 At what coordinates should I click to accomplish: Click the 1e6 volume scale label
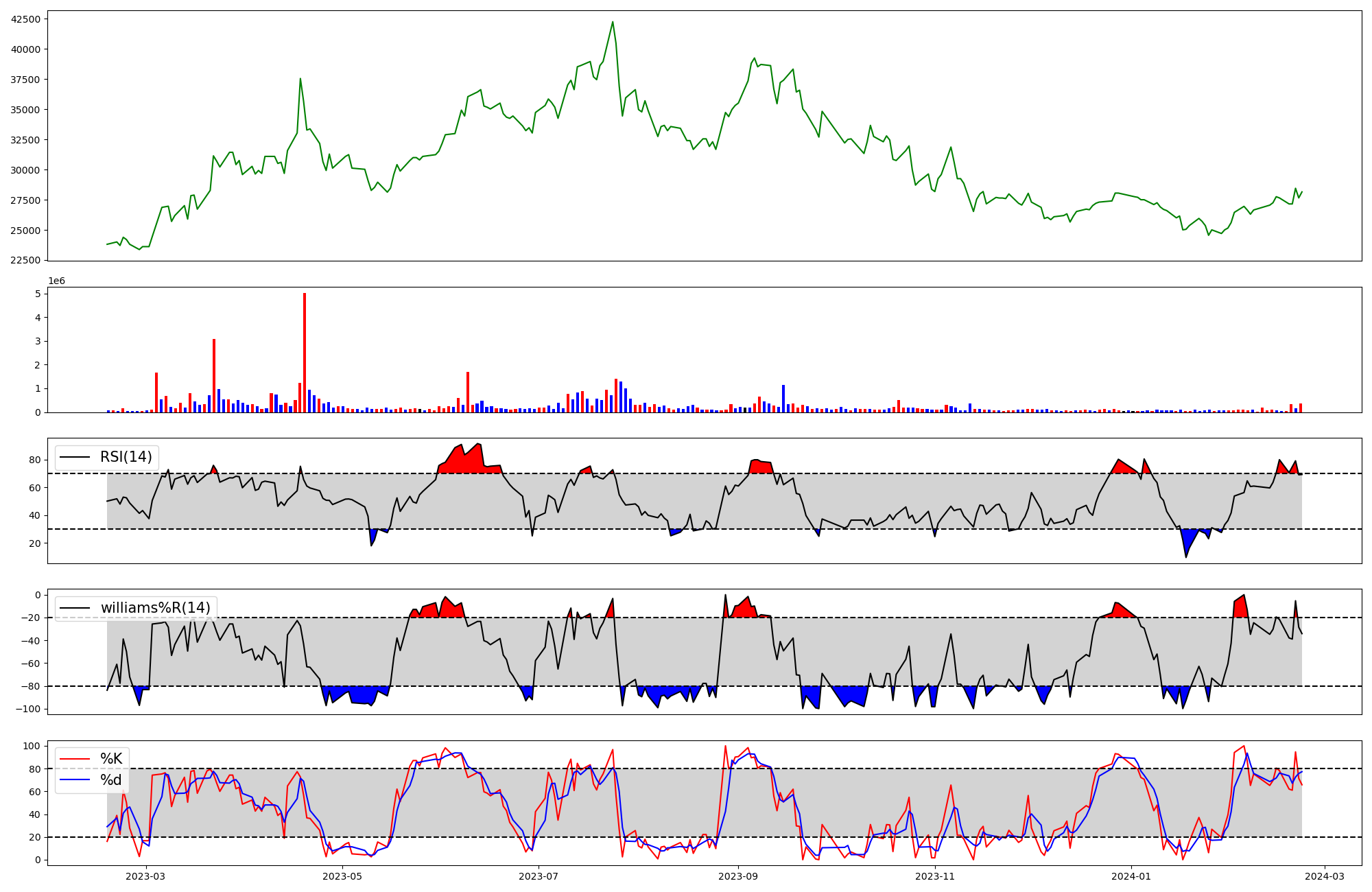(56, 281)
